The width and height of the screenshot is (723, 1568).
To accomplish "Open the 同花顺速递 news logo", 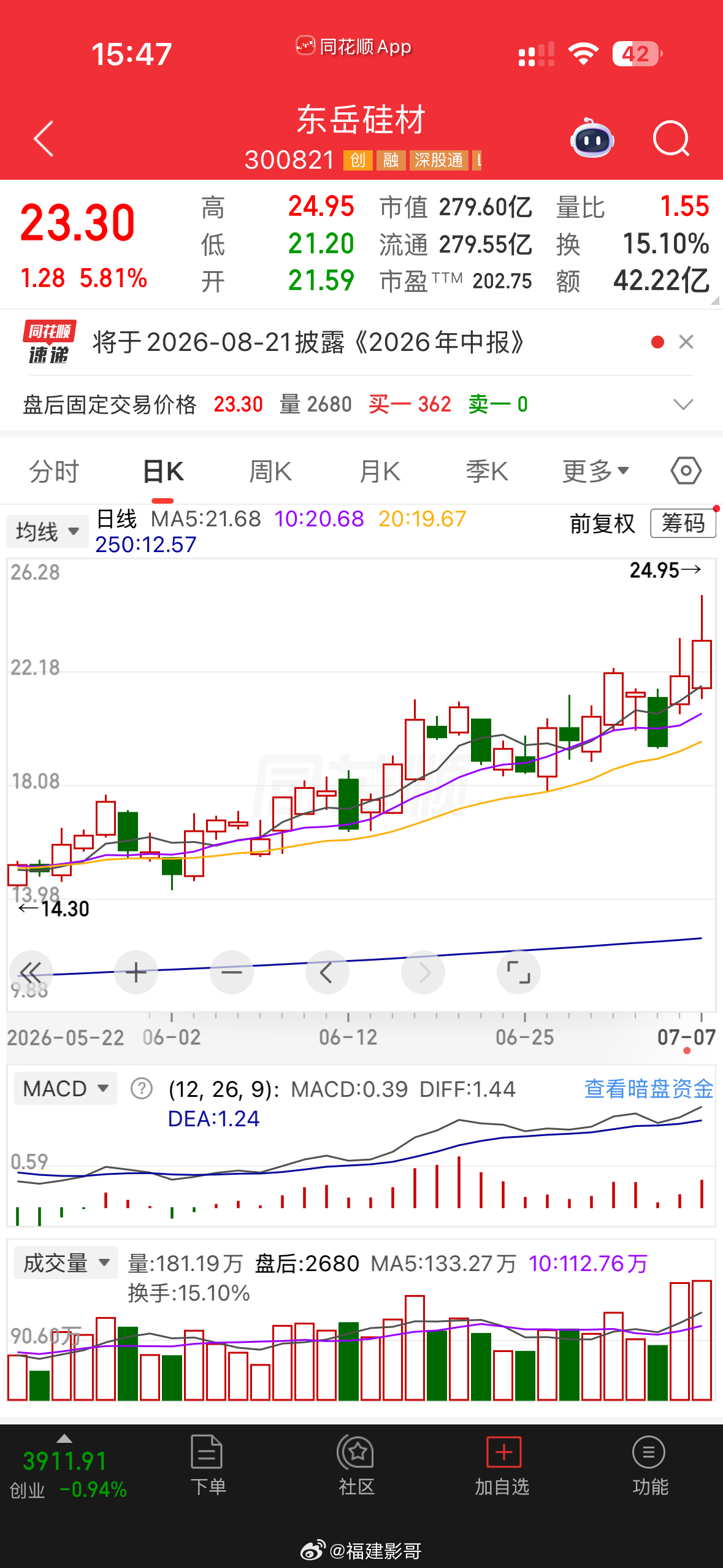I will (50, 342).
